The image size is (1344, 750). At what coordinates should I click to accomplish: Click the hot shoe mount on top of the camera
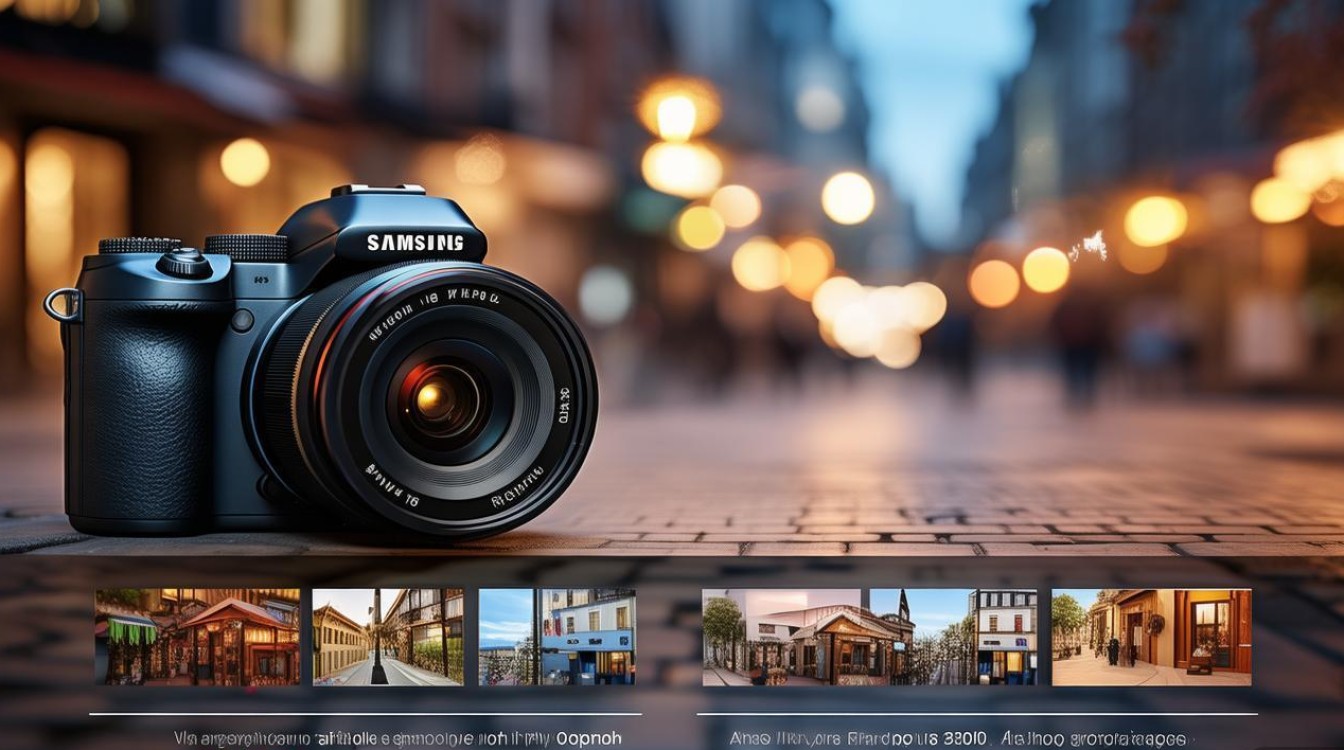click(x=377, y=190)
